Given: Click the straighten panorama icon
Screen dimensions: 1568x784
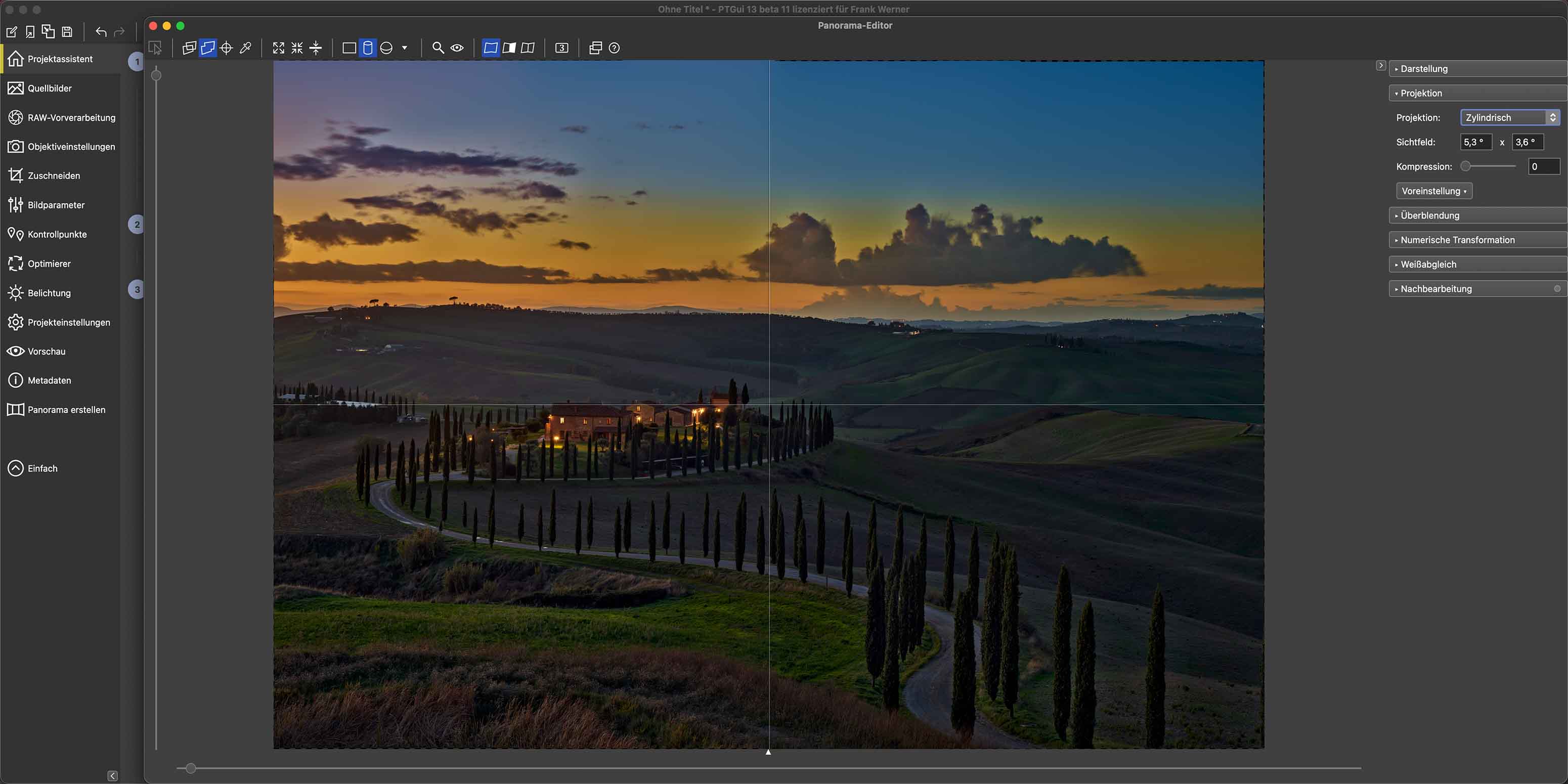Looking at the screenshot, I should pyautogui.click(x=316, y=48).
